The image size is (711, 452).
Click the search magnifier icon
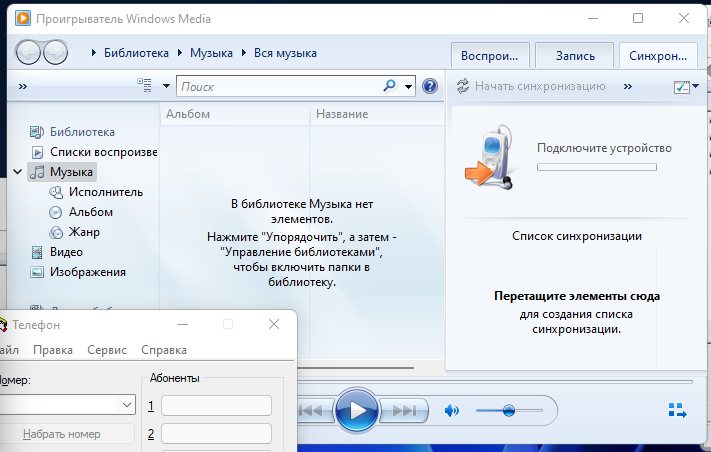[x=390, y=85]
